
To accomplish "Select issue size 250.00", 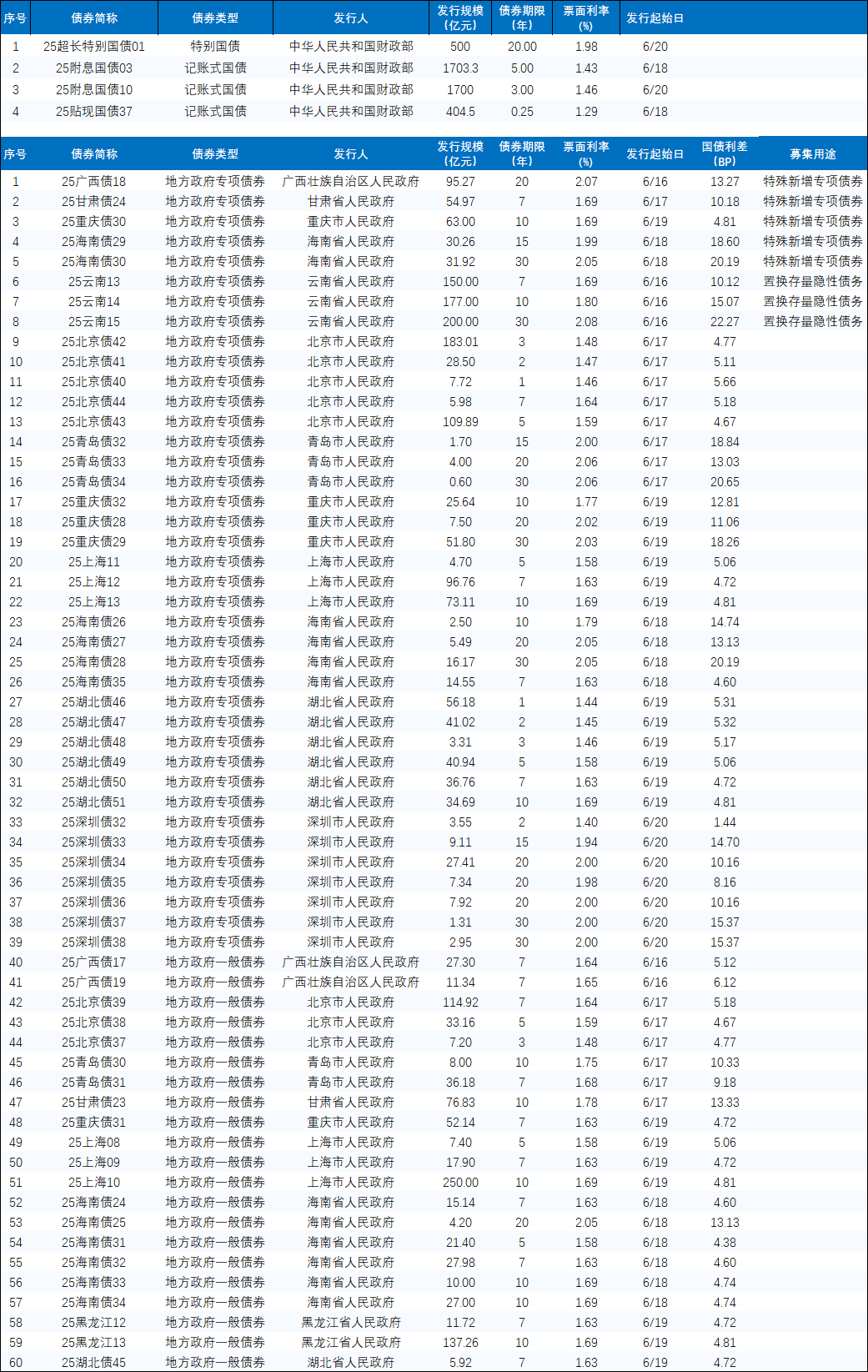I will click(x=460, y=1183).
